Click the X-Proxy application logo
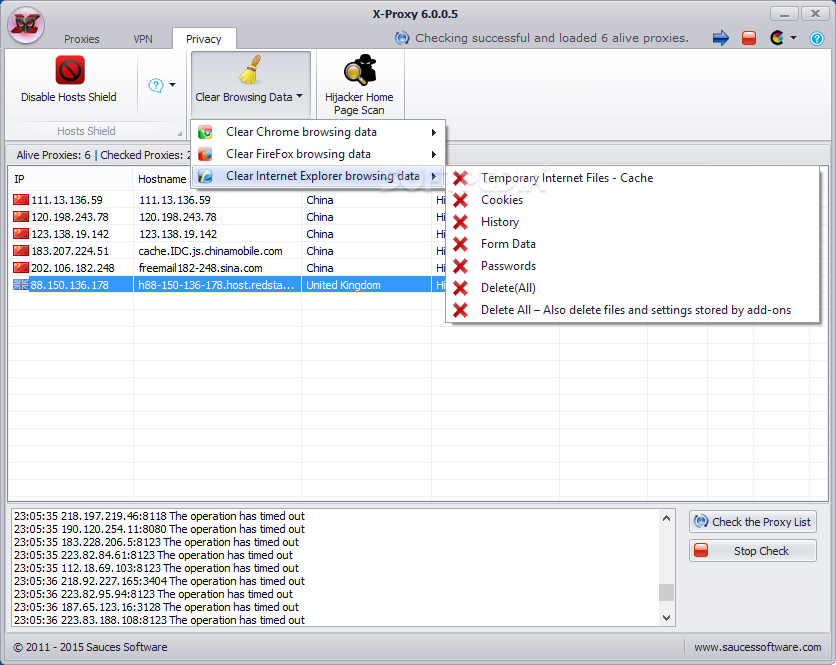The height and width of the screenshot is (665, 836). (x=26, y=25)
